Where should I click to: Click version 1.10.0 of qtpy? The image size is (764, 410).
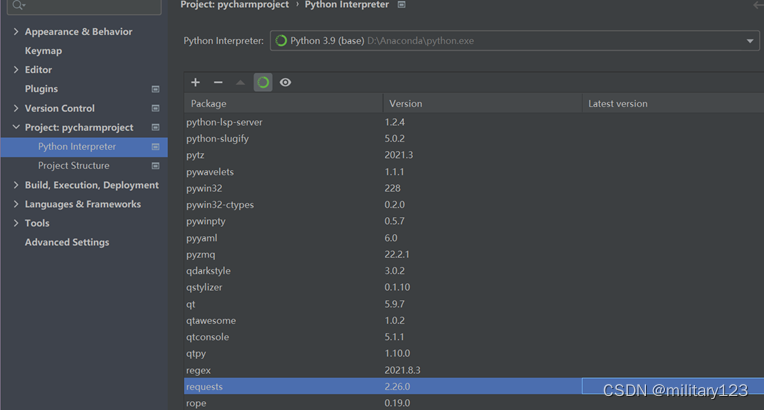(x=397, y=353)
